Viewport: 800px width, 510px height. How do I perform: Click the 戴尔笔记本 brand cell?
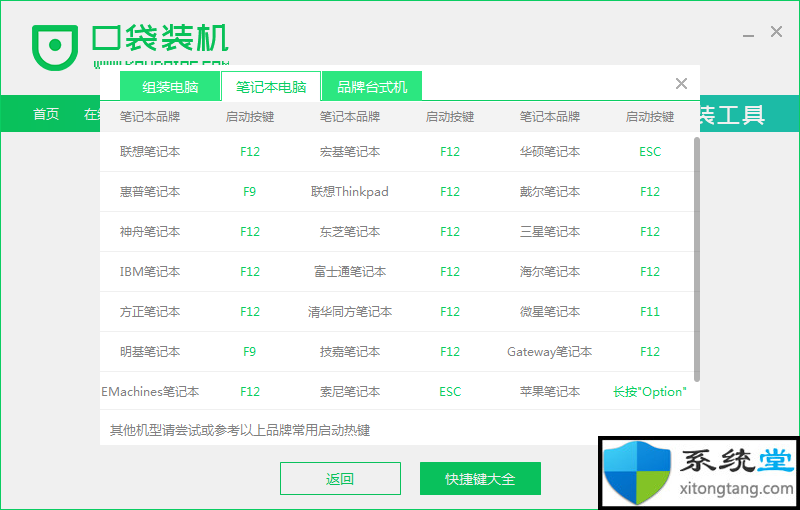(x=550, y=192)
